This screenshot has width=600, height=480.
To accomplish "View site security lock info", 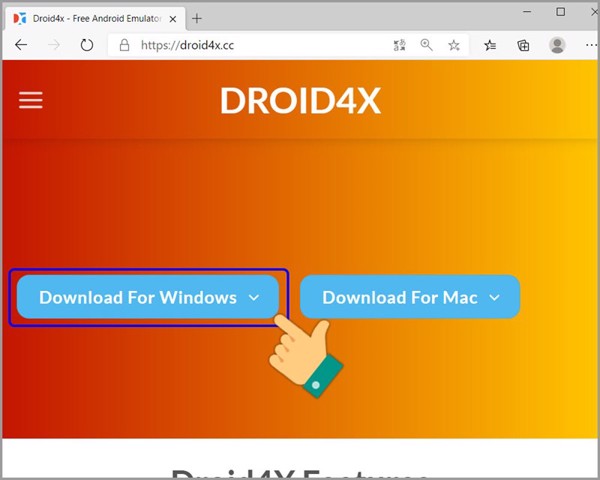I will [x=124, y=45].
